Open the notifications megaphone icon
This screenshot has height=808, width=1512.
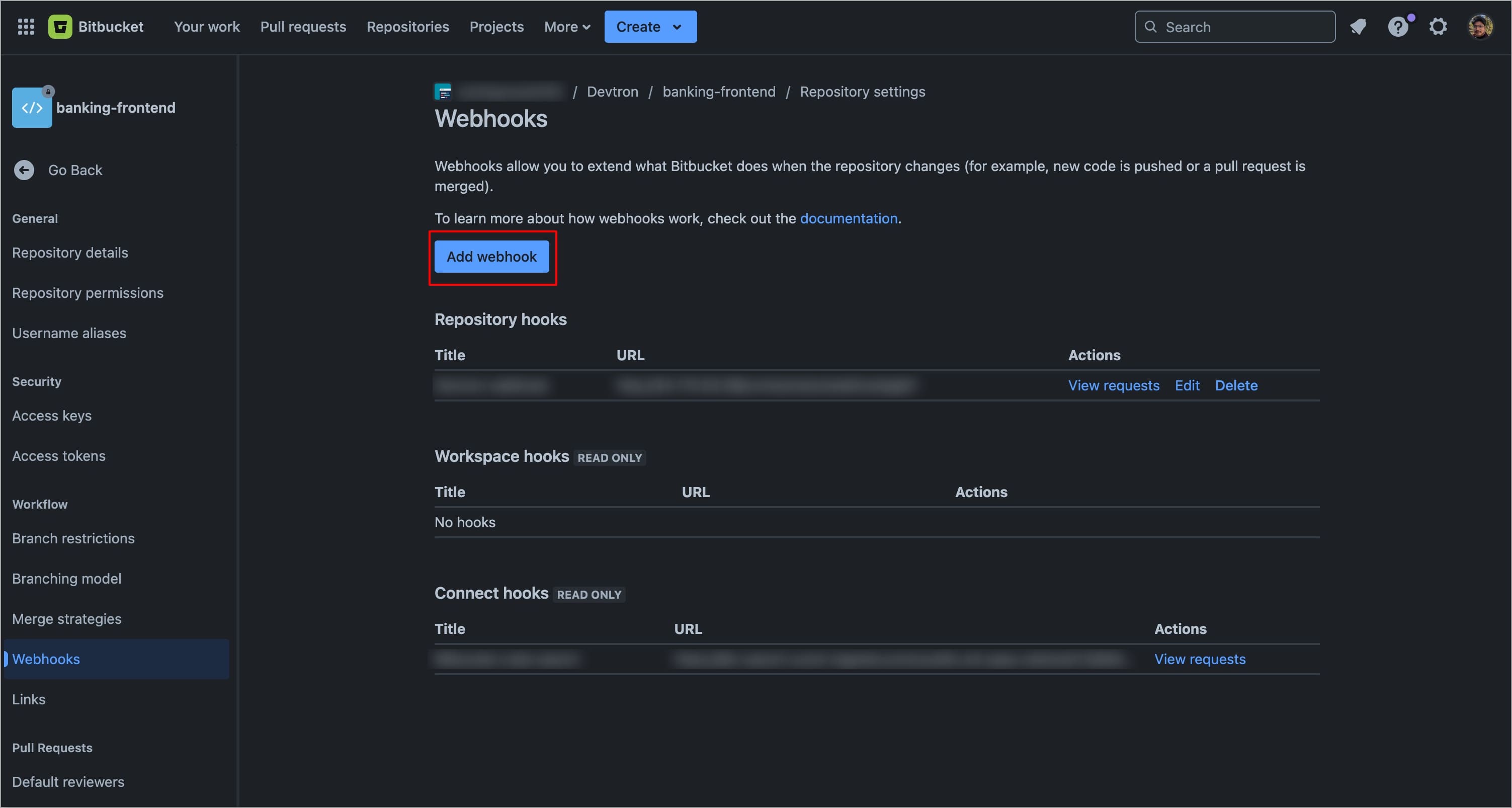pos(1358,27)
